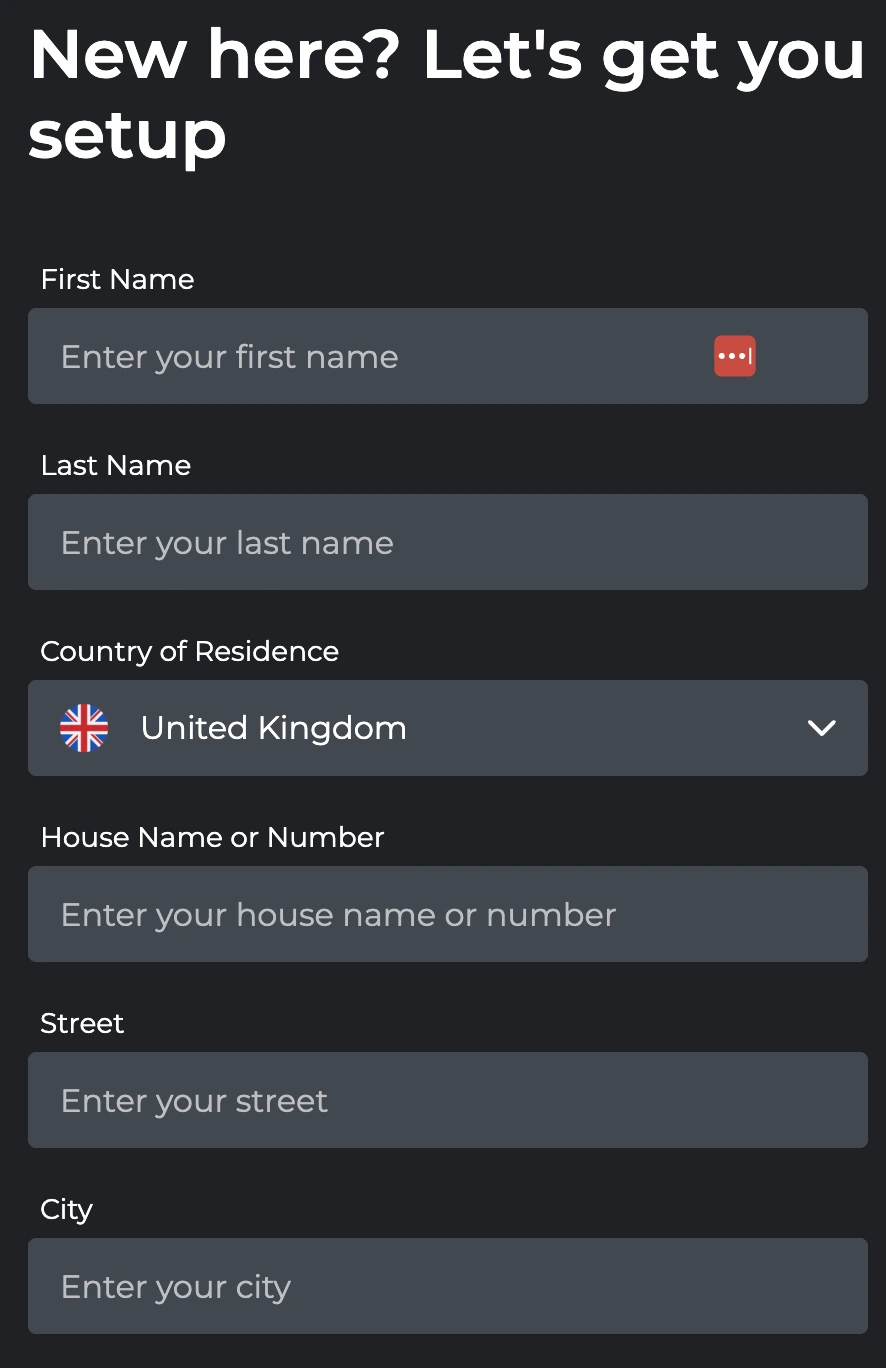The image size is (886, 1368).
Task: Click the chevron on the country selector
Action: pyautogui.click(x=821, y=728)
